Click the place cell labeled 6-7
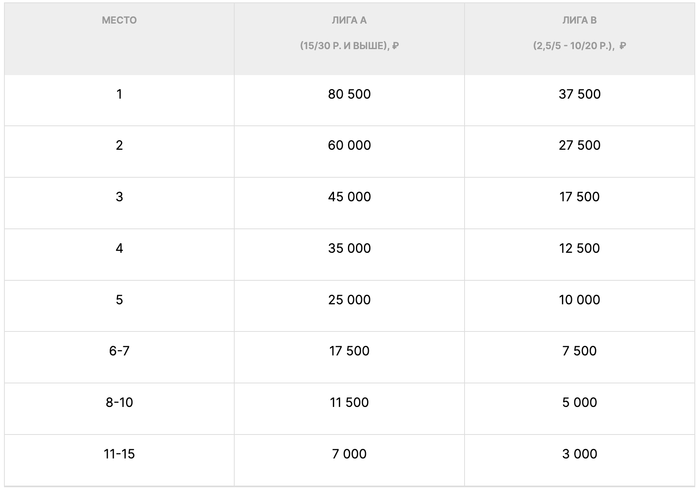700x492 pixels. click(119, 351)
